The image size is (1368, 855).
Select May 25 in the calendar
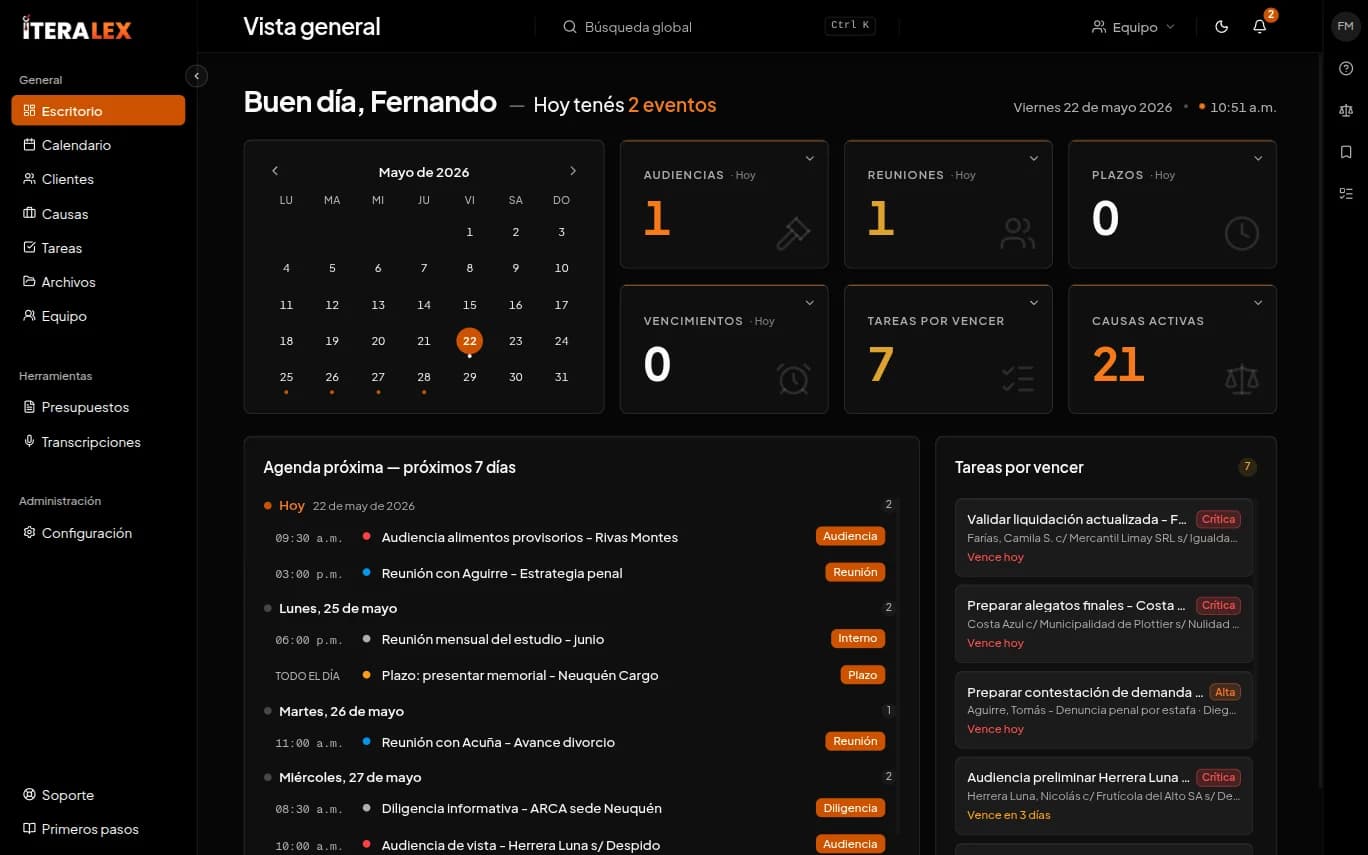coord(286,377)
